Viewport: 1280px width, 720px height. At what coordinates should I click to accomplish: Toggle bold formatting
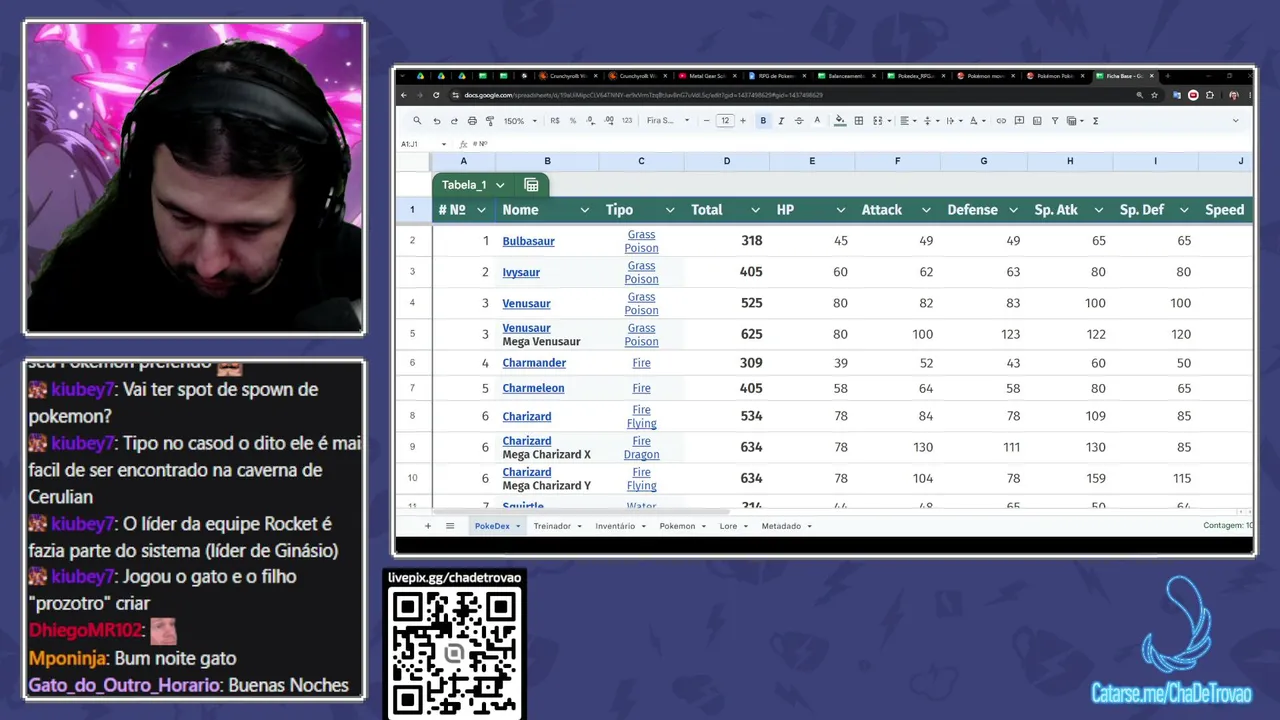coord(763,121)
